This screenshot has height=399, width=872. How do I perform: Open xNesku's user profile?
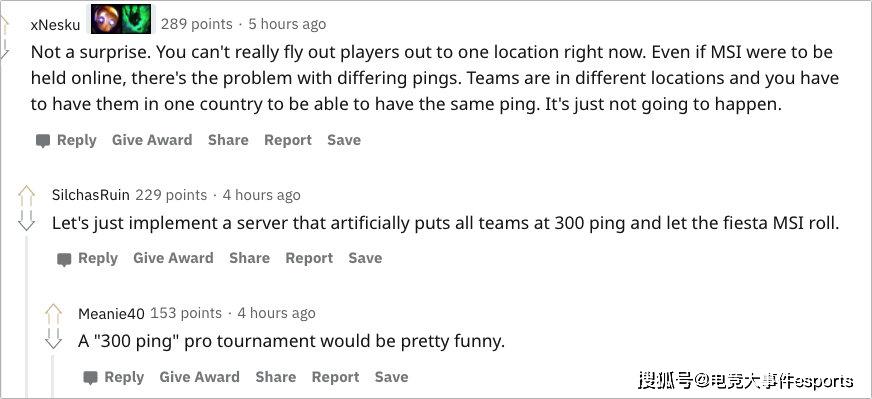point(56,25)
